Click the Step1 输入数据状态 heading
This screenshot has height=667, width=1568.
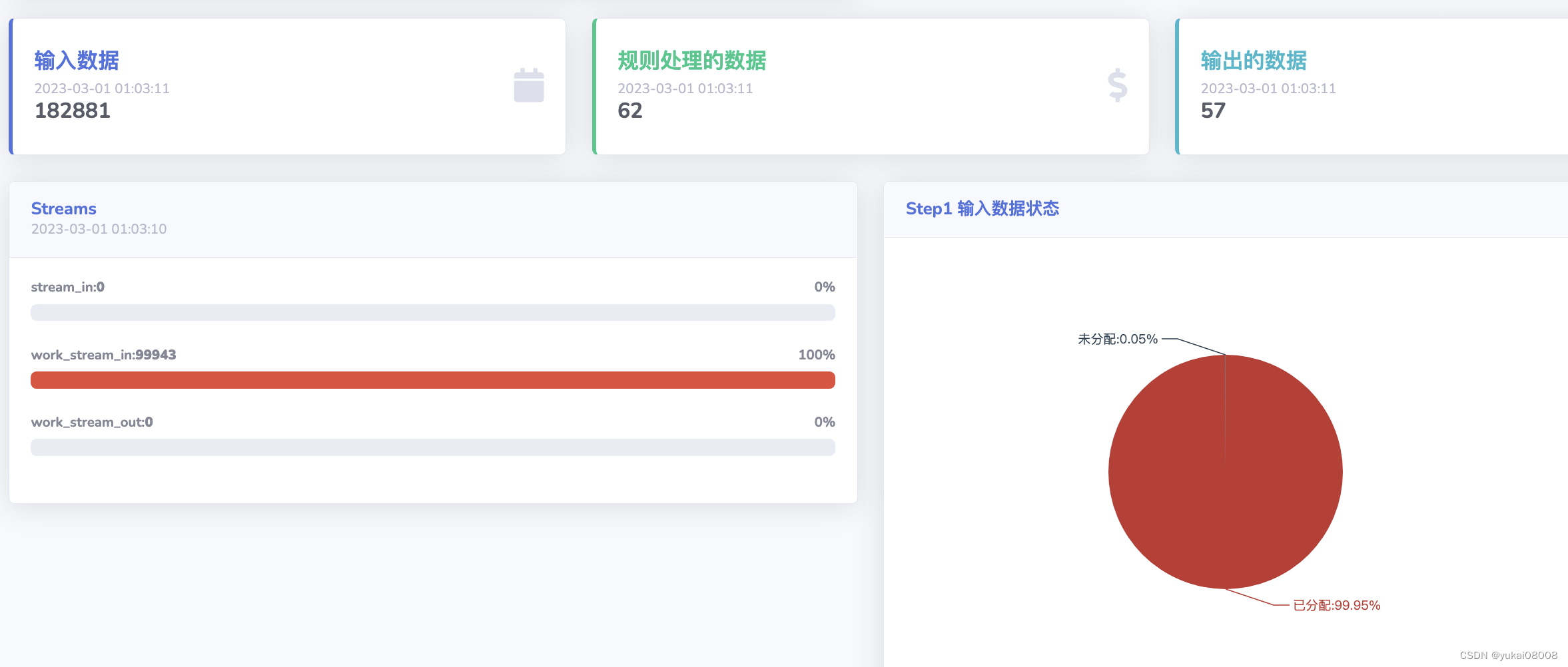(982, 209)
